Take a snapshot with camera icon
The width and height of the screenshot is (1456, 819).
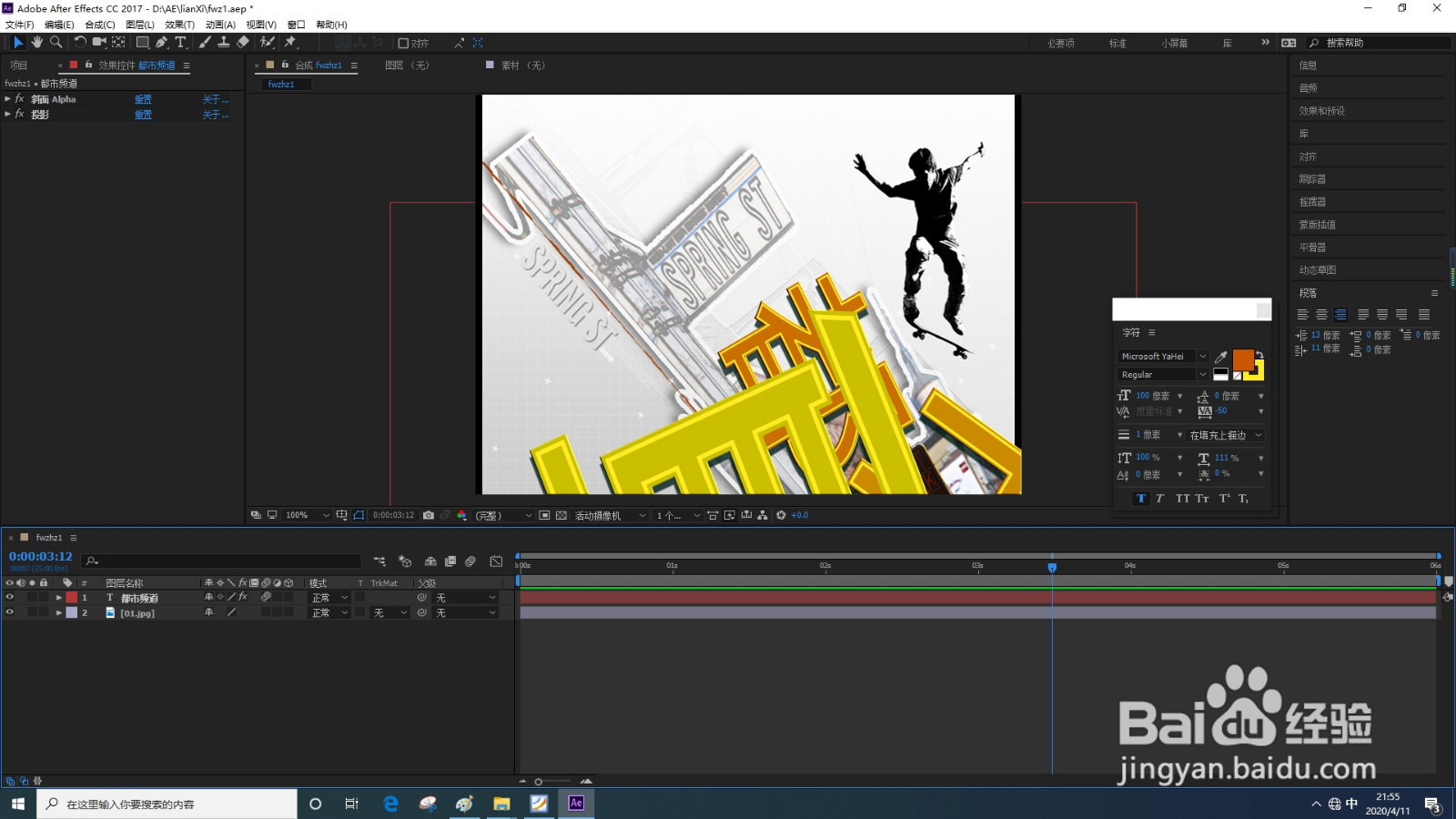point(429,515)
